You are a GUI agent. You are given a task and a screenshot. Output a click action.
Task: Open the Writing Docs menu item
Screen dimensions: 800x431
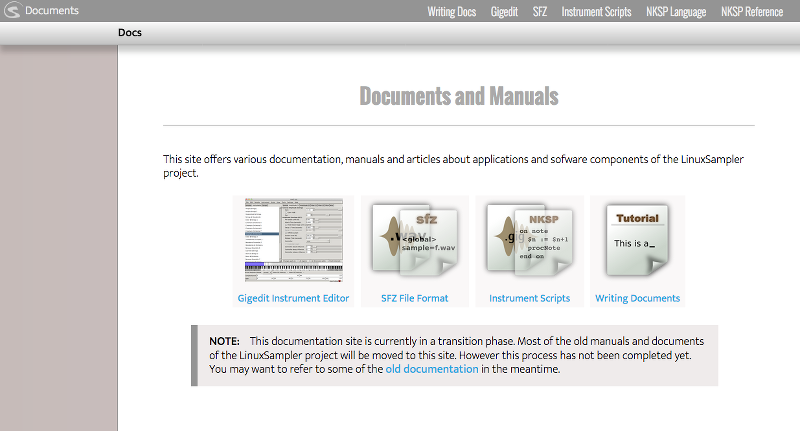point(452,11)
